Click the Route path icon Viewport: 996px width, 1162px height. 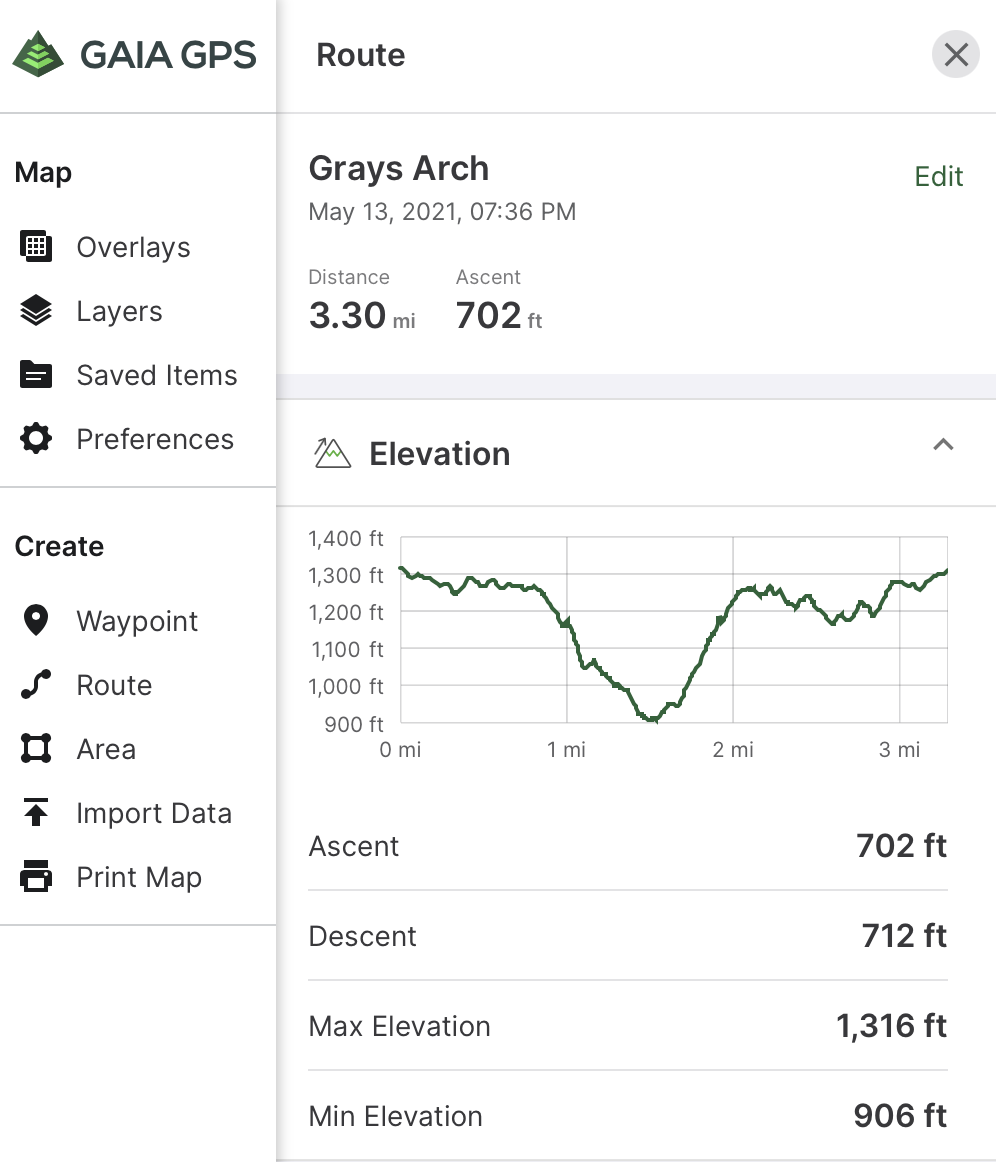coord(36,685)
